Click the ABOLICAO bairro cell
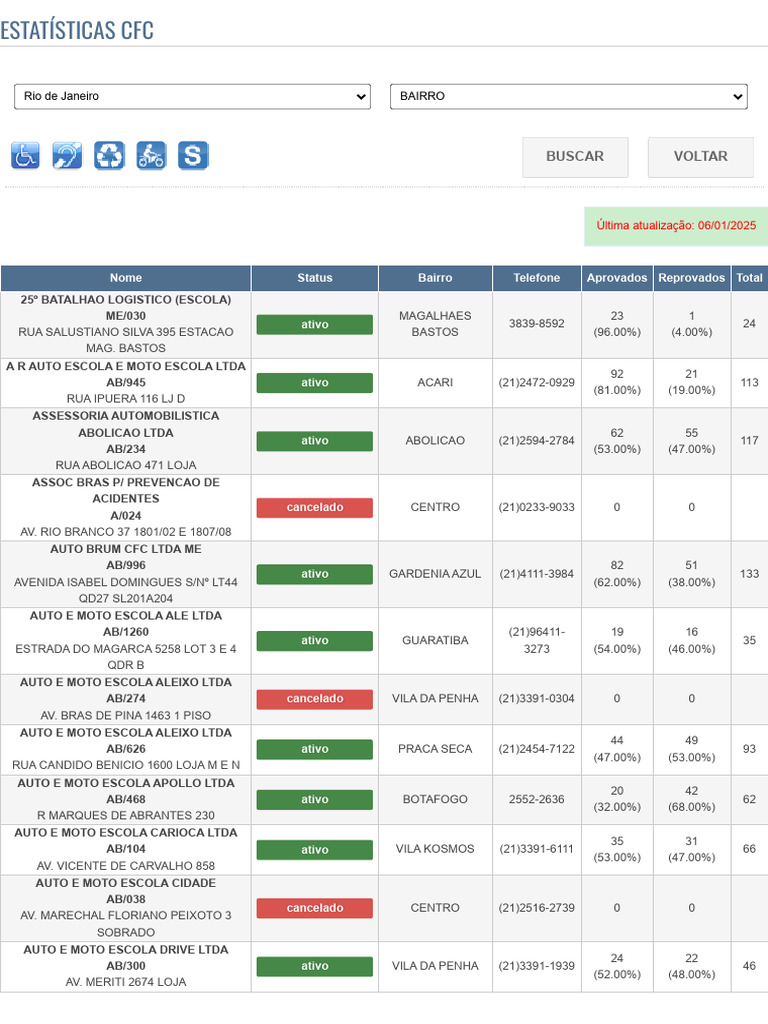This screenshot has width=768, height=1024. [435, 441]
